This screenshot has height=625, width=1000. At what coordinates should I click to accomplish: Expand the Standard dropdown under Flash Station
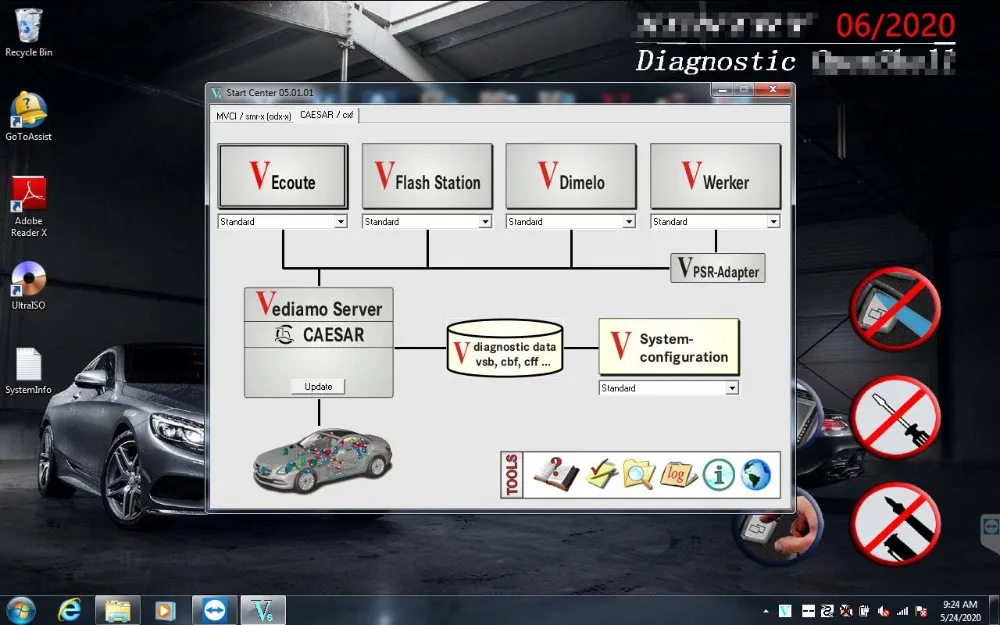tap(485, 221)
